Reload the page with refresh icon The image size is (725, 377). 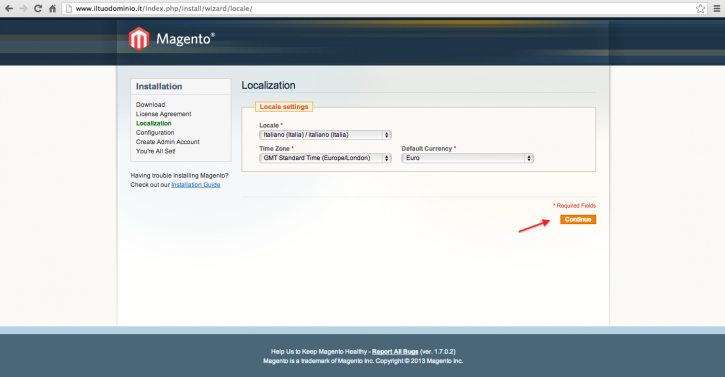[x=38, y=8]
